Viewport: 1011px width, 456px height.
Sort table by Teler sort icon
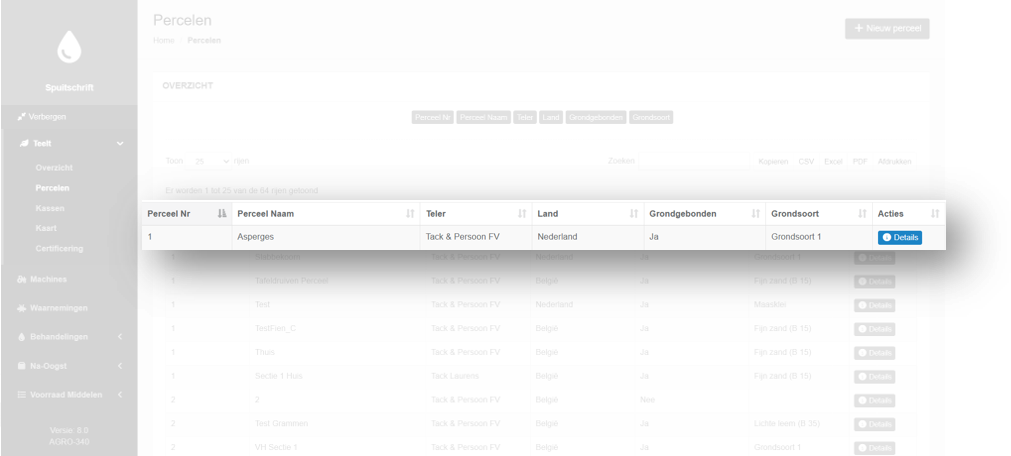522,213
